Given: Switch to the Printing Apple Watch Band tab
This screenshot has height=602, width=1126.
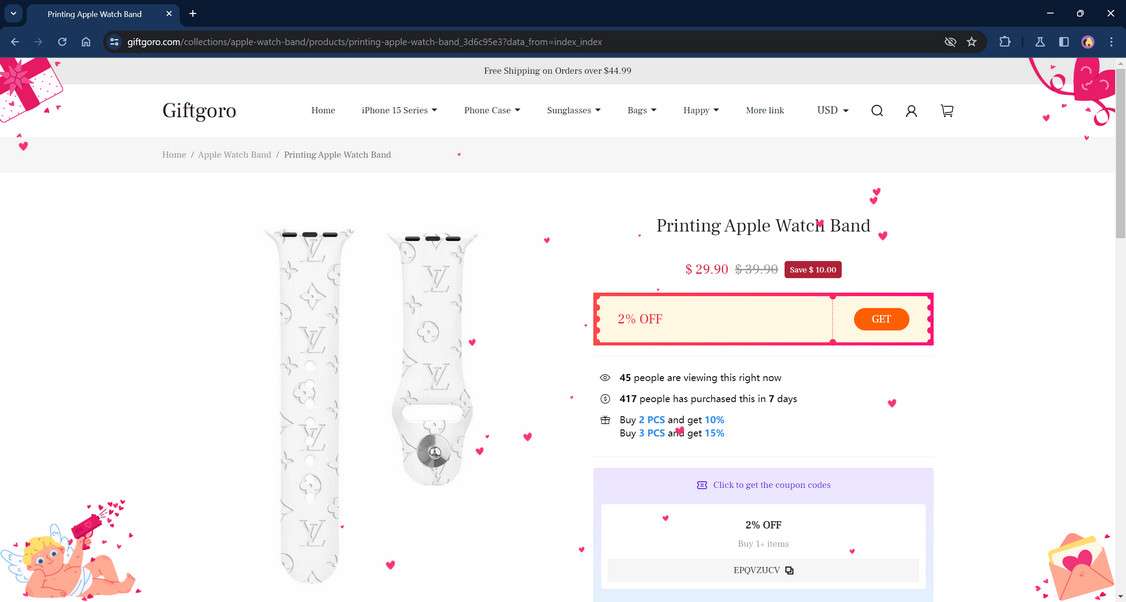Looking at the screenshot, I should 95,14.
